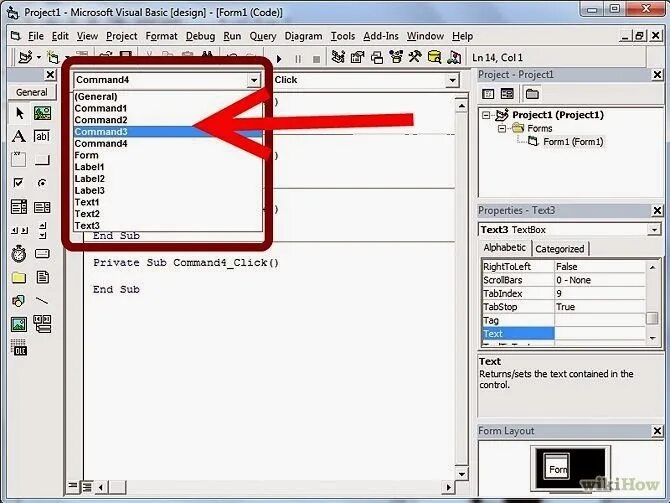Select Form1 (Form1) in project tree

pos(573,142)
